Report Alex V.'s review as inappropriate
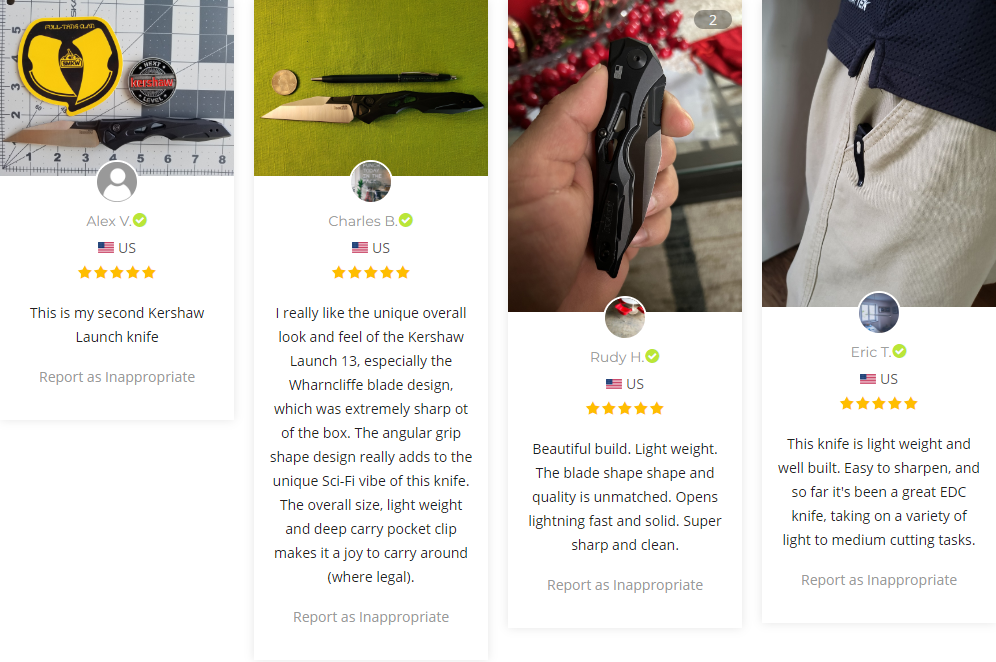This screenshot has height=662, width=996. click(x=117, y=377)
